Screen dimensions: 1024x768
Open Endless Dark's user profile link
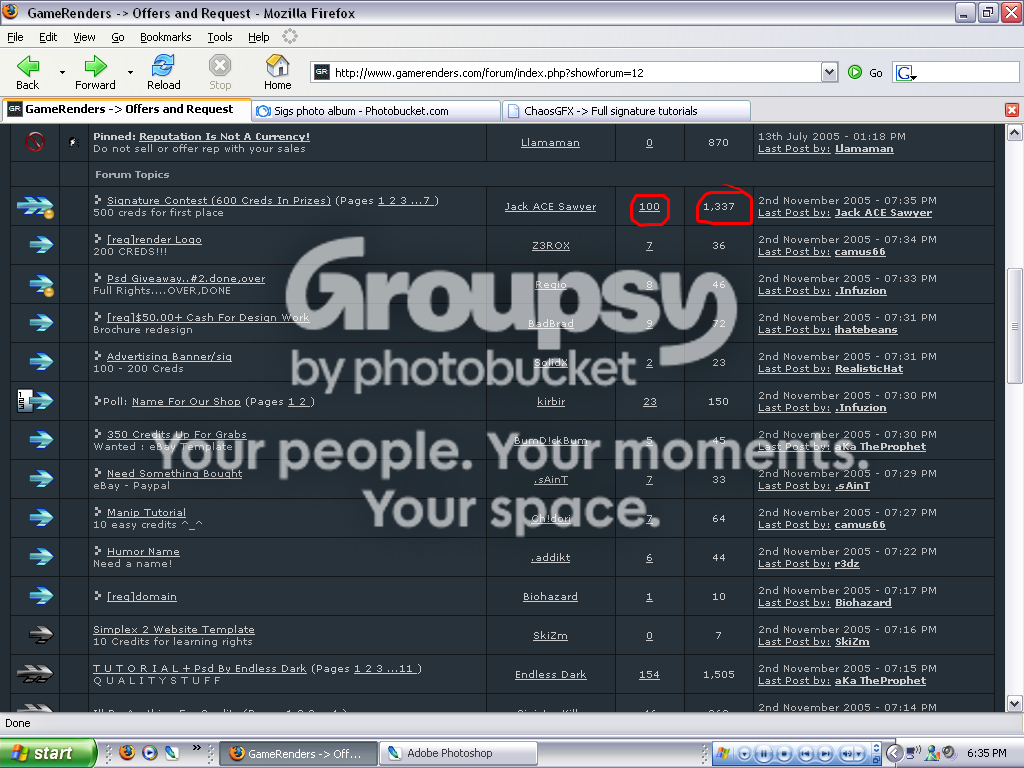[550, 675]
